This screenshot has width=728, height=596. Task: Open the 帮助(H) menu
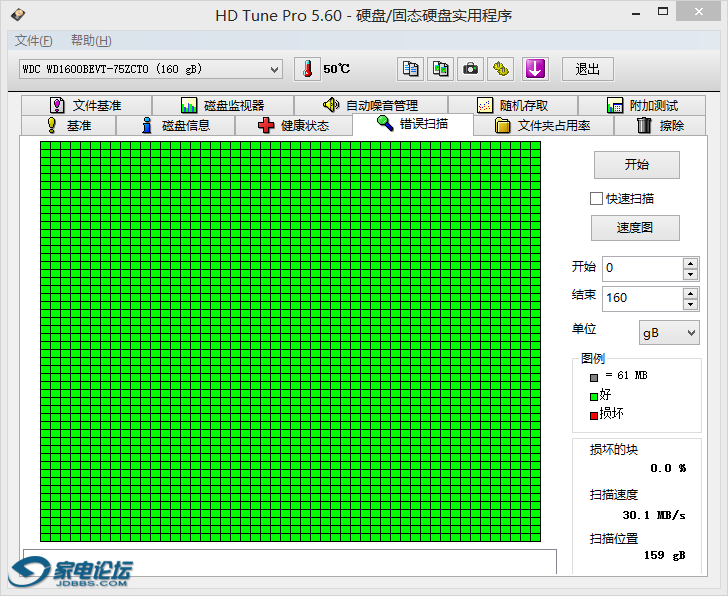(91, 41)
